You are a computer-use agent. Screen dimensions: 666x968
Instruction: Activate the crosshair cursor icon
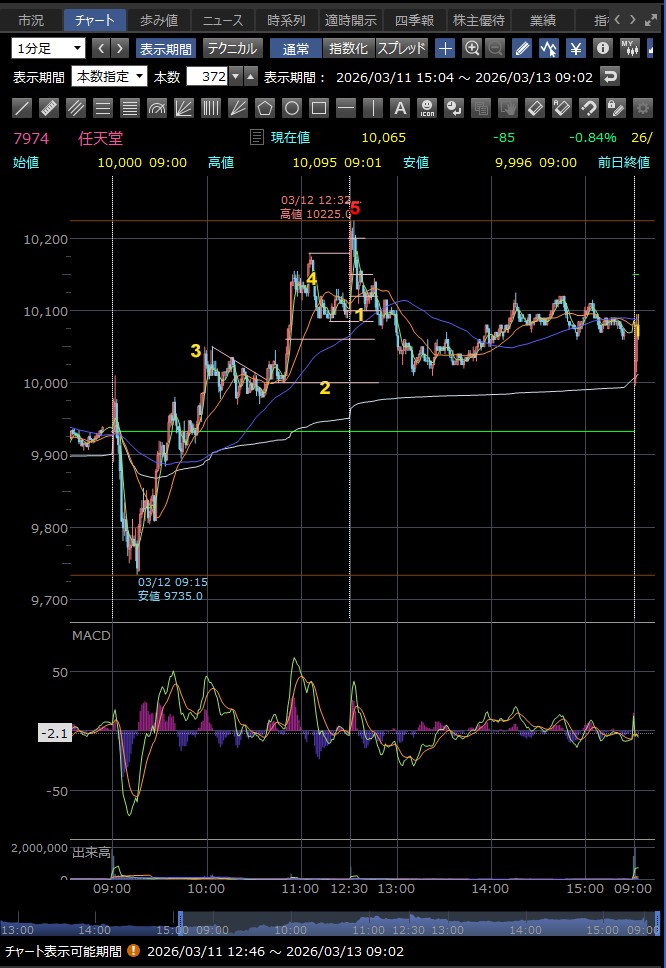(446, 48)
